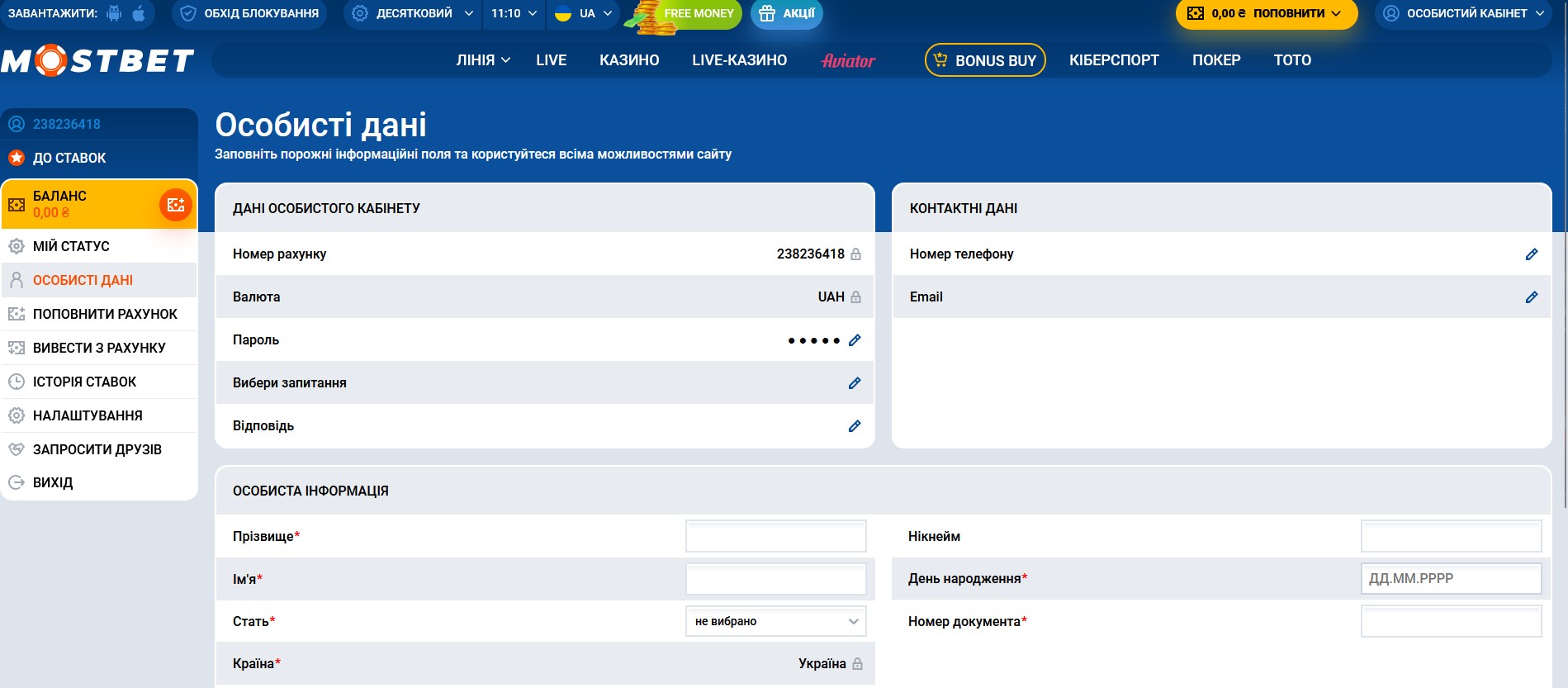Screen dimensions: 1568x688
Task: Open Поповнити рахунок in sidebar
Action: pos(99,314)
